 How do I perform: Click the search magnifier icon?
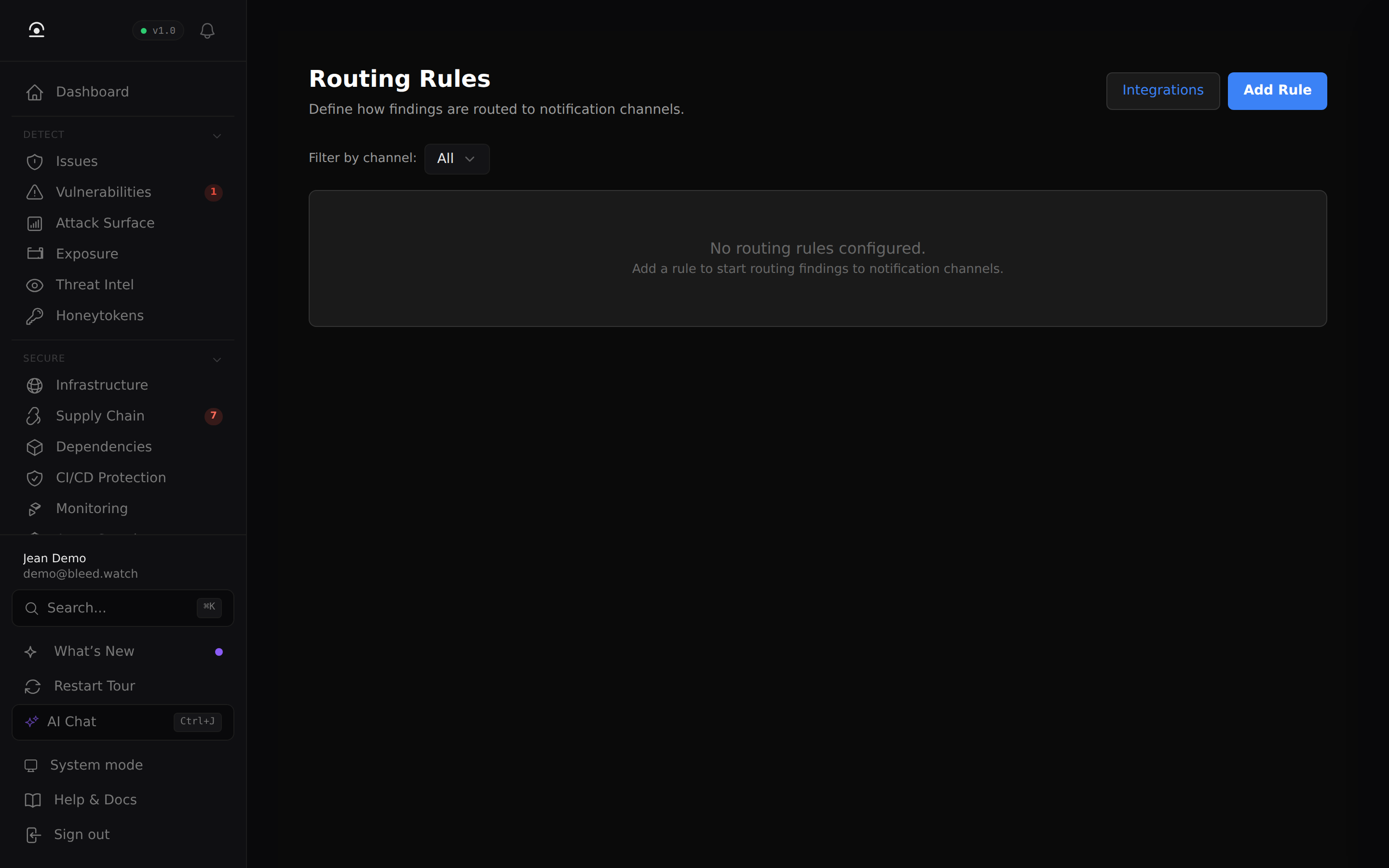[31, 609]
